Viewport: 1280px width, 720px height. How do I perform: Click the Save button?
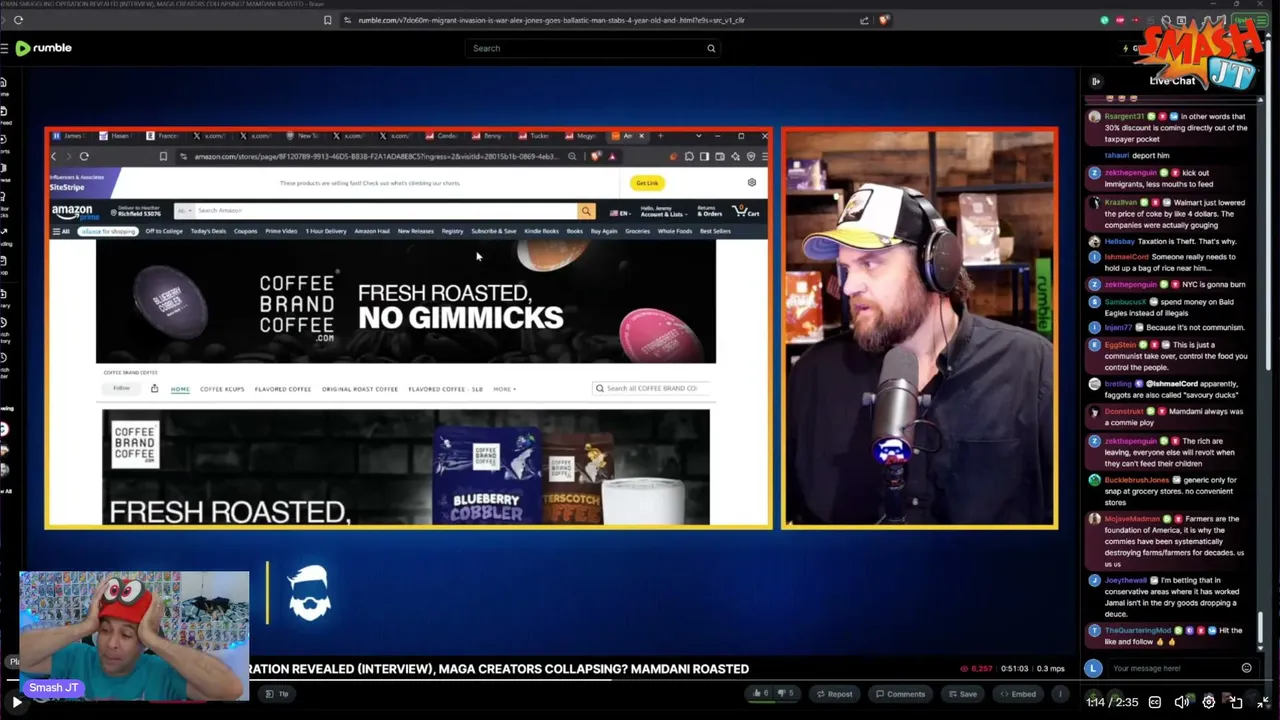tap(962, 694)
